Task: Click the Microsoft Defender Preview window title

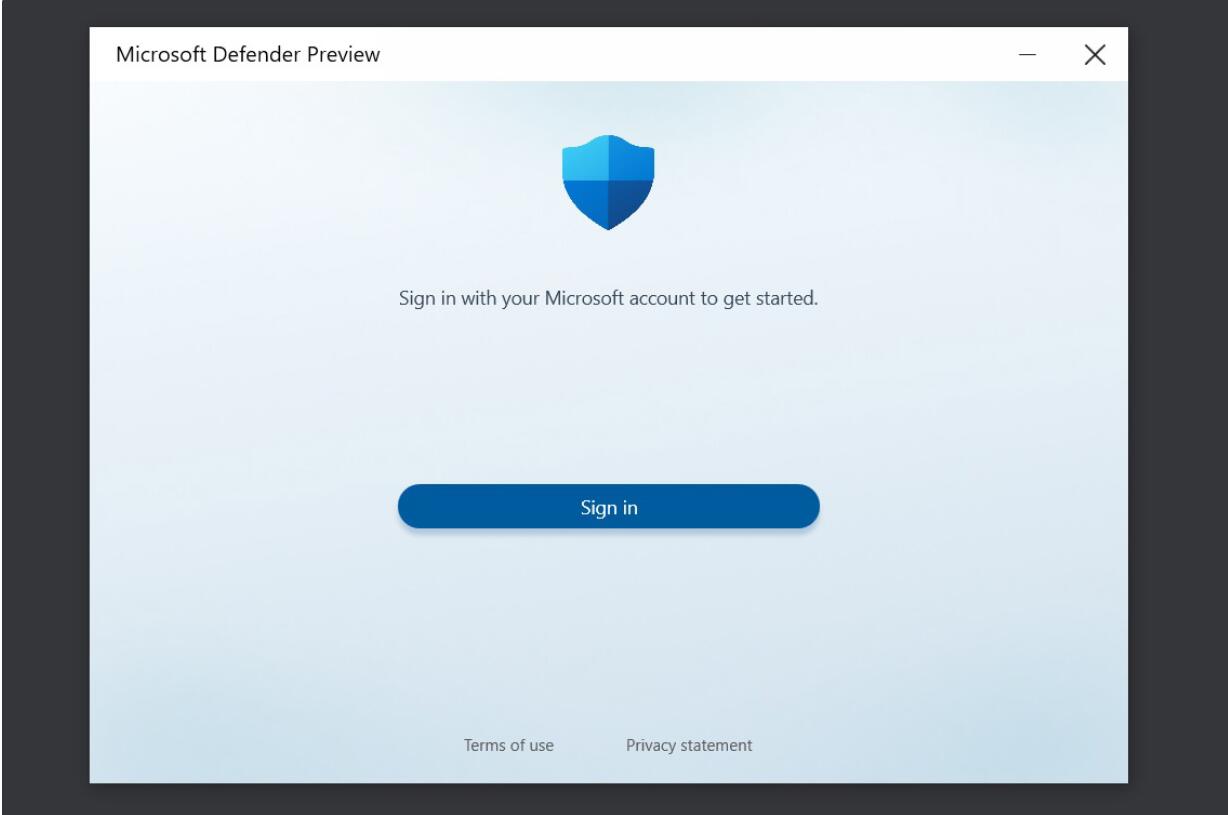Action: (248, 54)
